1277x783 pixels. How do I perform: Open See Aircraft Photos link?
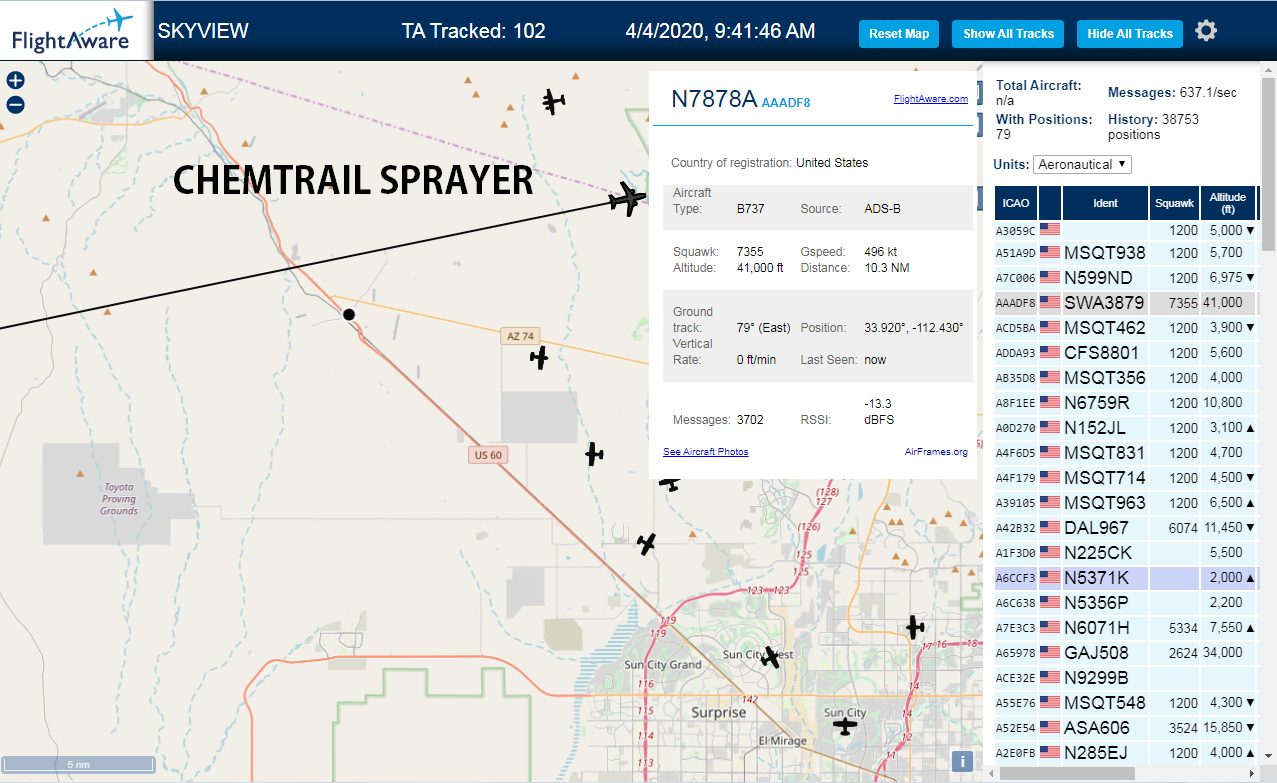pos(705,452)
